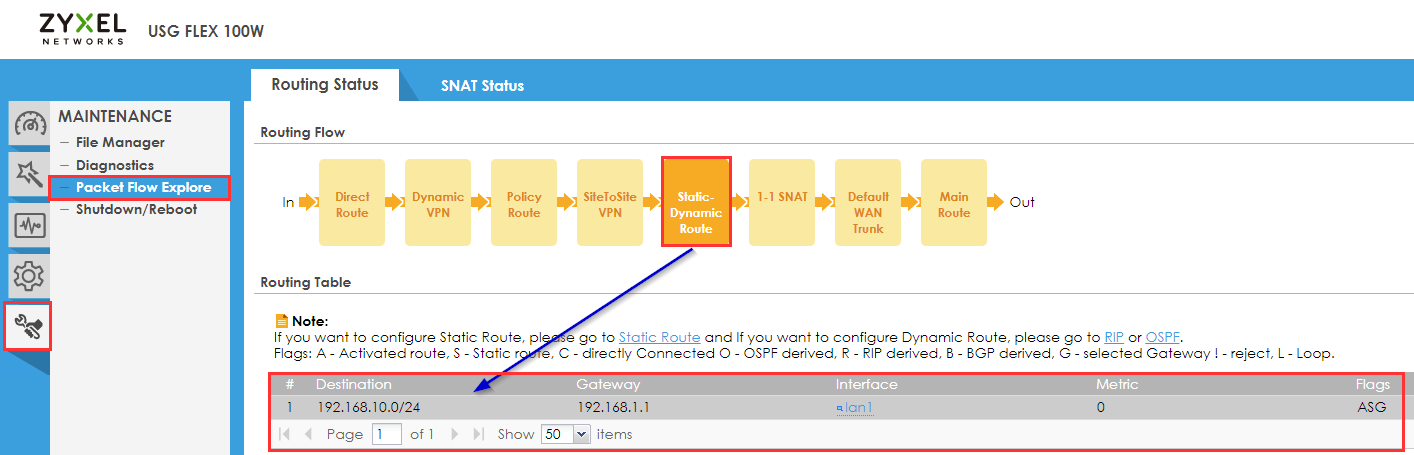Go to next page arrow
This screenshot has height=455, width=1414.
[x=455, y=434]
